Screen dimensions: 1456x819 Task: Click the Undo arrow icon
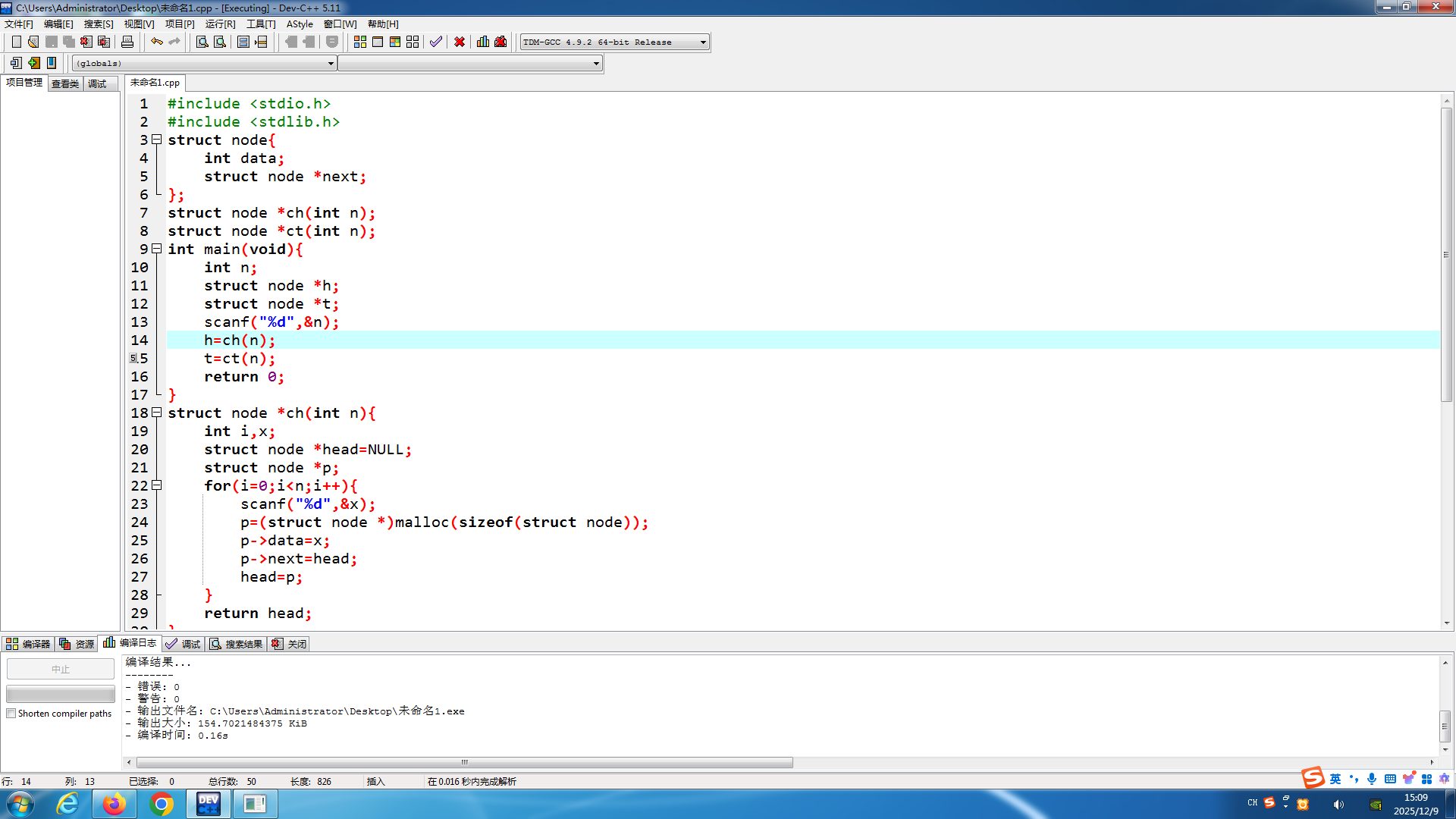pyautogui.click(x=156, y=42)
